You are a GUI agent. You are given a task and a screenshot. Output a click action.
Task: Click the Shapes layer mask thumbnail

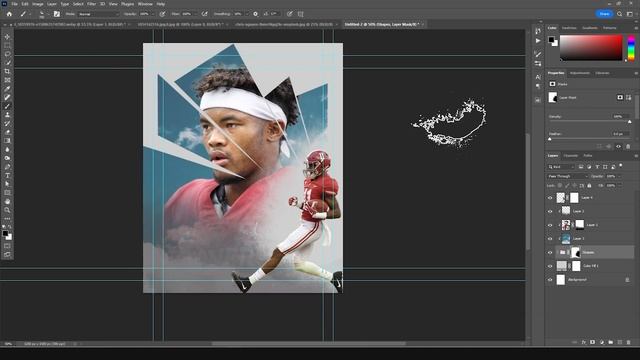[x=575, y=252]
